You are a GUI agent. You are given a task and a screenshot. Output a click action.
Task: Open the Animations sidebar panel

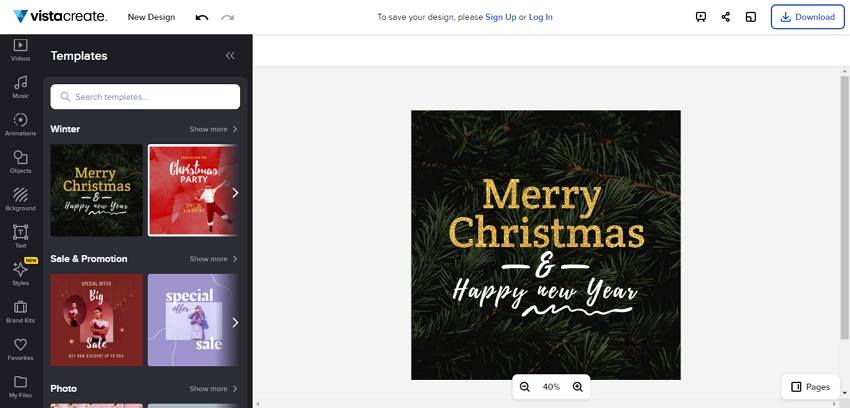tap(20, 125)
